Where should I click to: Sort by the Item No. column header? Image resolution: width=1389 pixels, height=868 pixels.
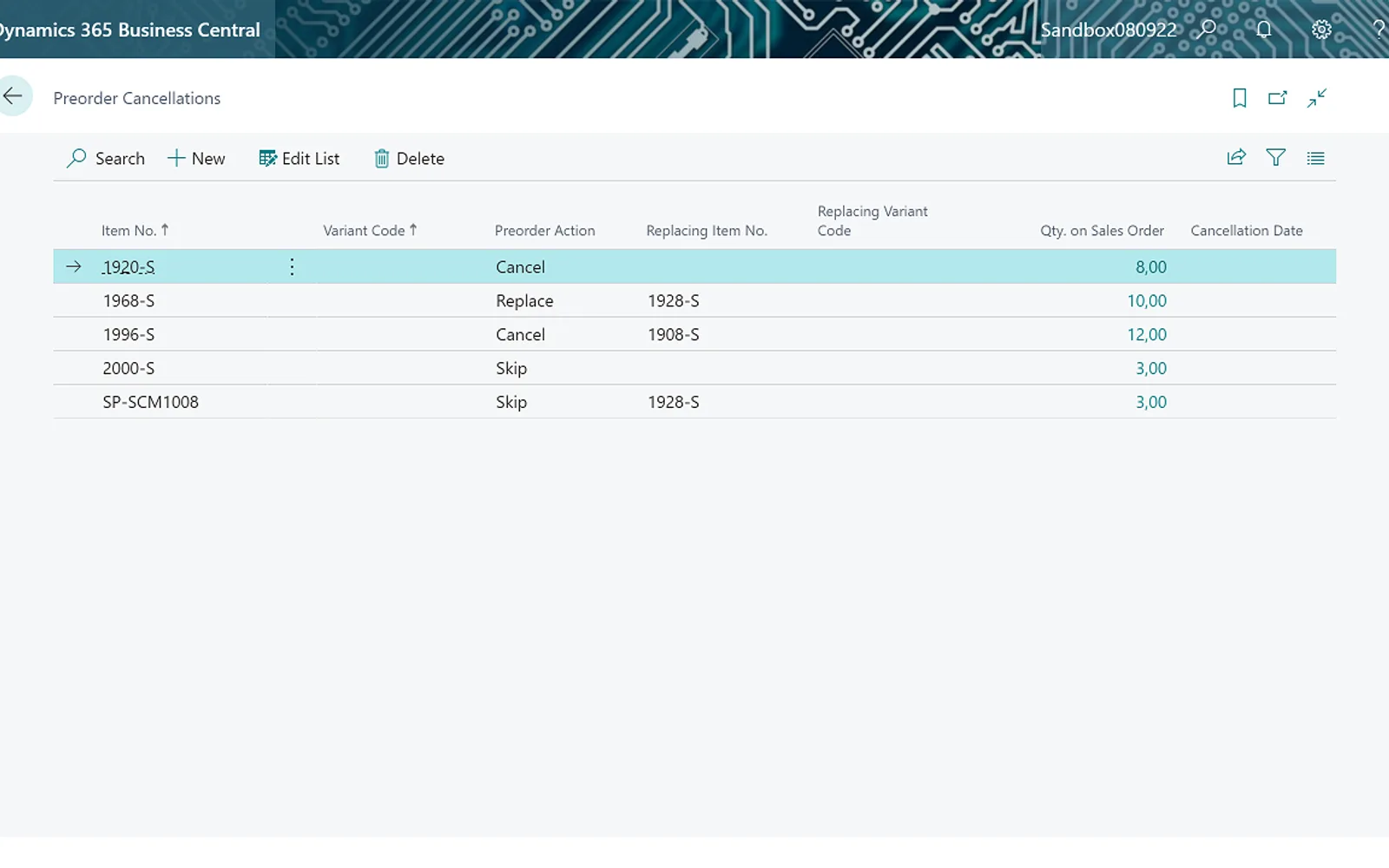tap(135, 230)
